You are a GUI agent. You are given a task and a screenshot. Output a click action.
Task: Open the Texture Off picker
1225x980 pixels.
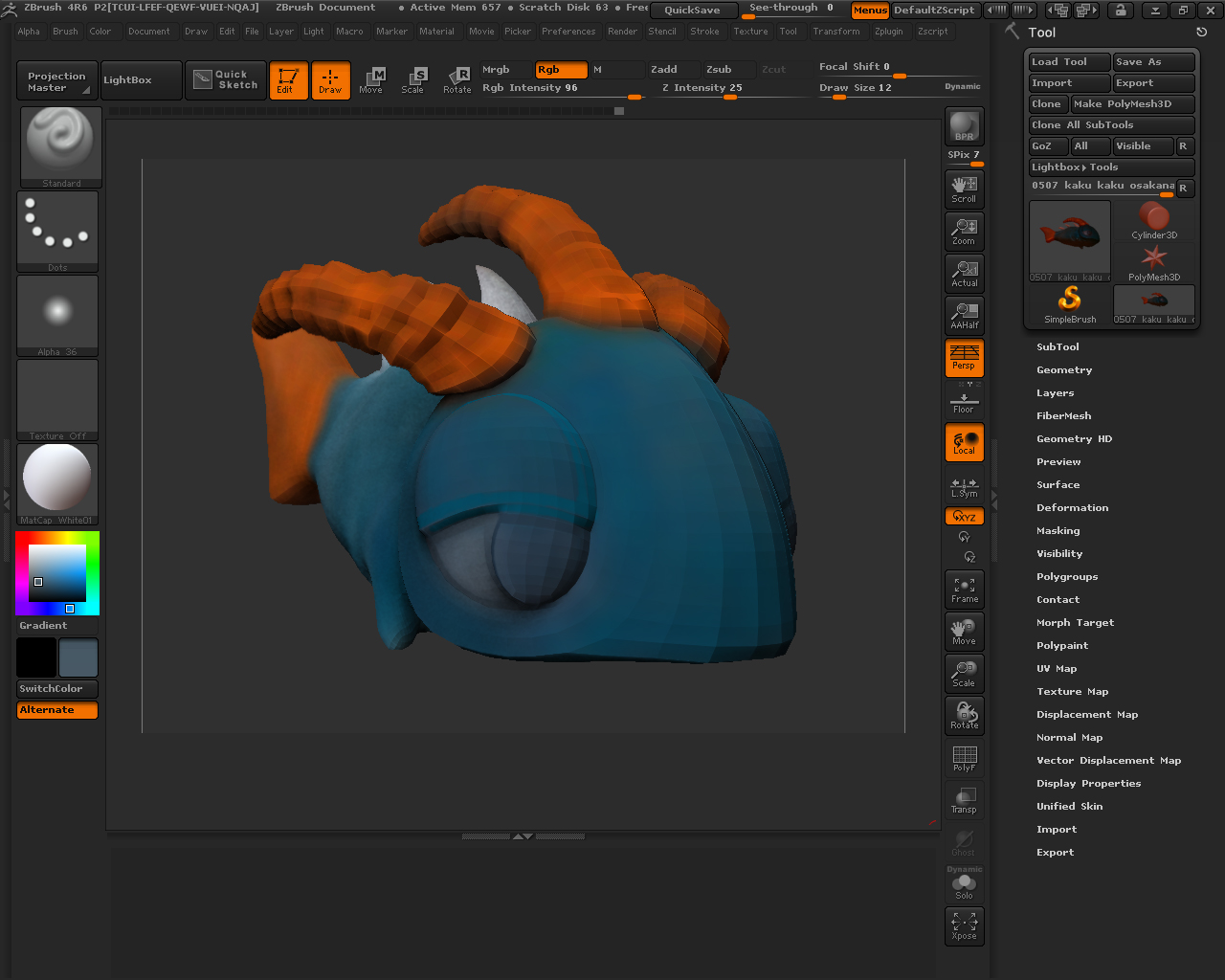(x=58, y=400)
